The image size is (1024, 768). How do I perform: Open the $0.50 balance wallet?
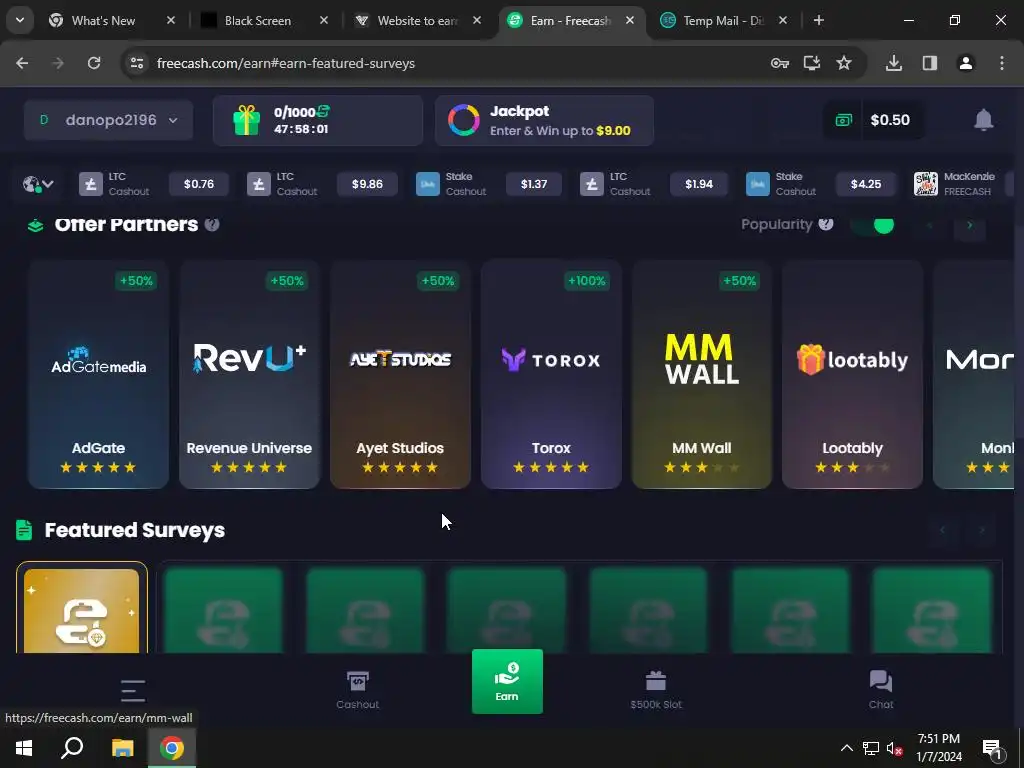point(874,120)
